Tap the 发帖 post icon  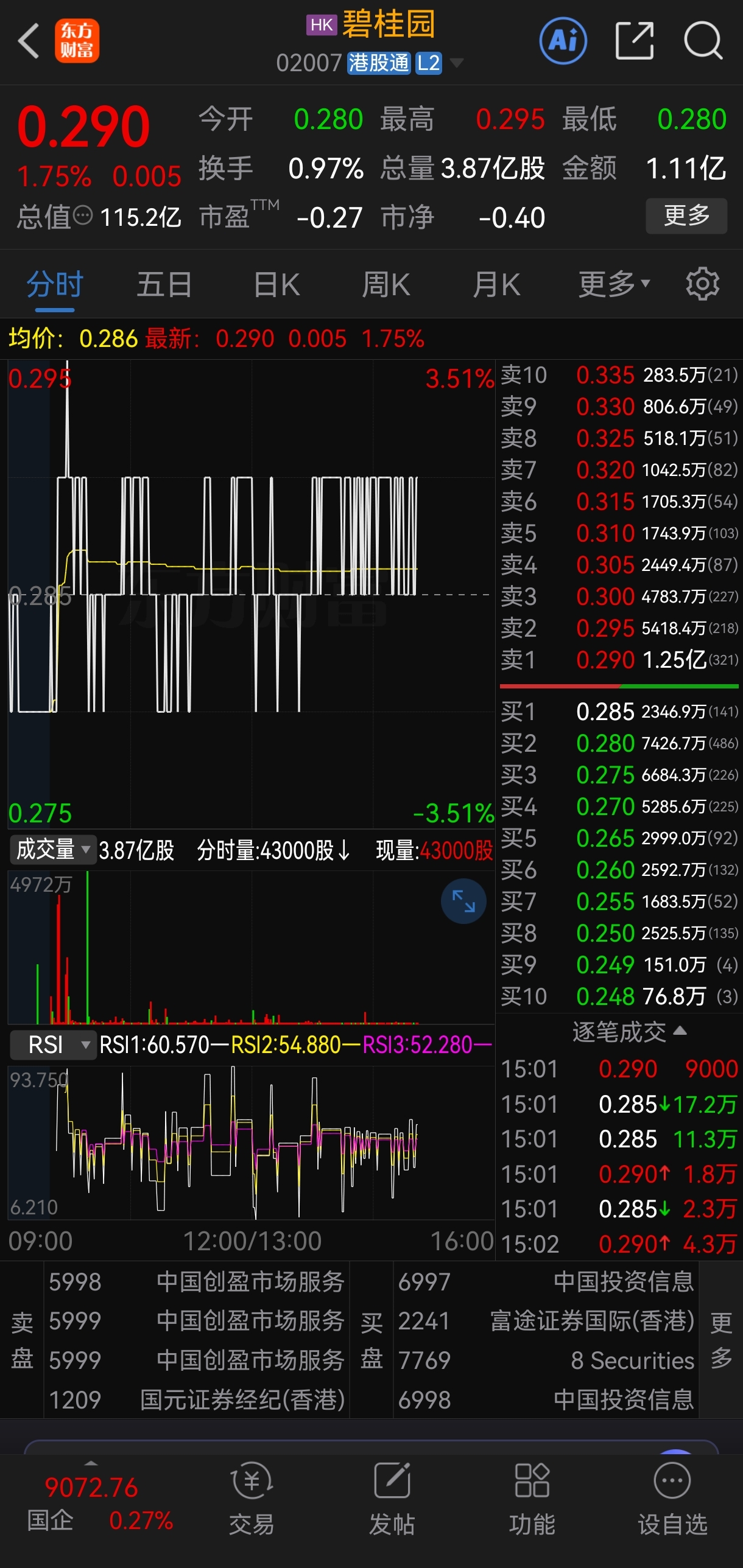(x=392, y=1499)
